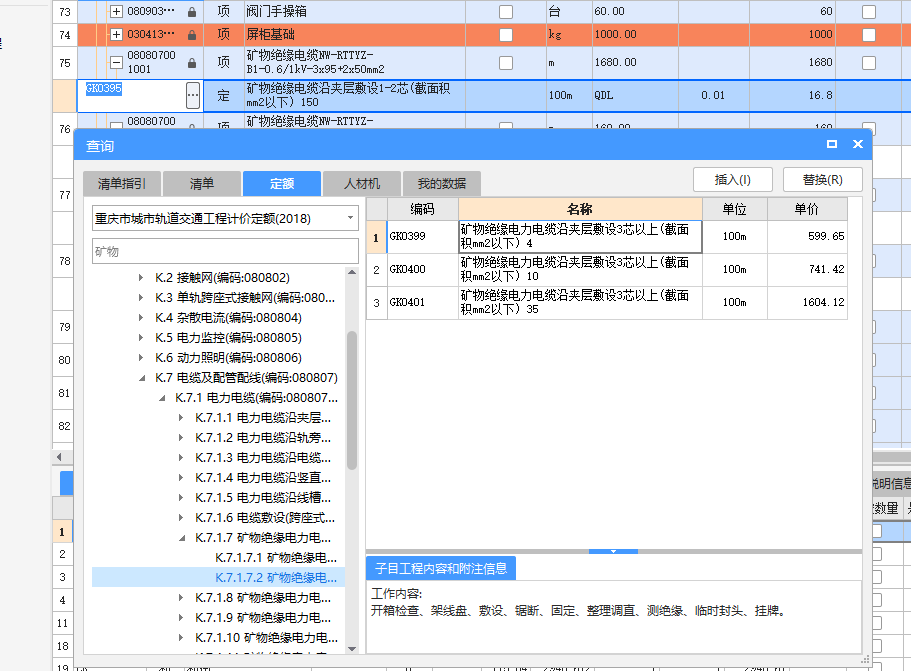Expand K.6 动力照明 node

(141, 357)
